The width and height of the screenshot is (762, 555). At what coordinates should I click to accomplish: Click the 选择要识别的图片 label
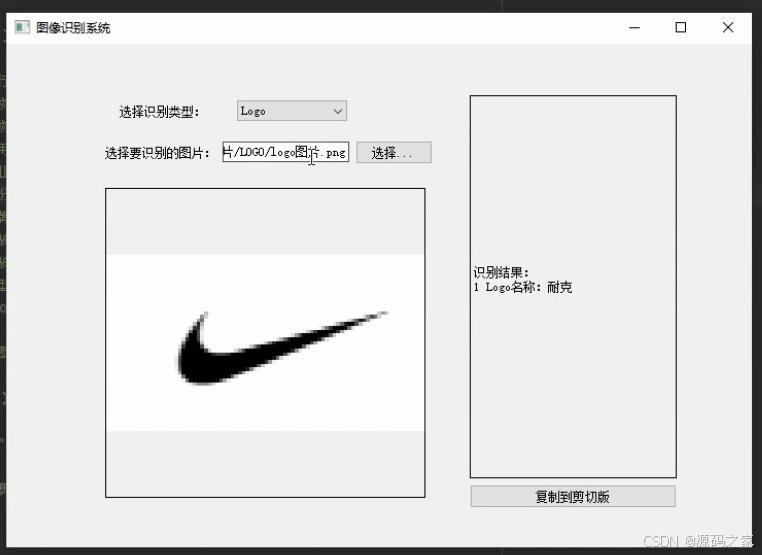pyautogui.click(x=157, y=153)
